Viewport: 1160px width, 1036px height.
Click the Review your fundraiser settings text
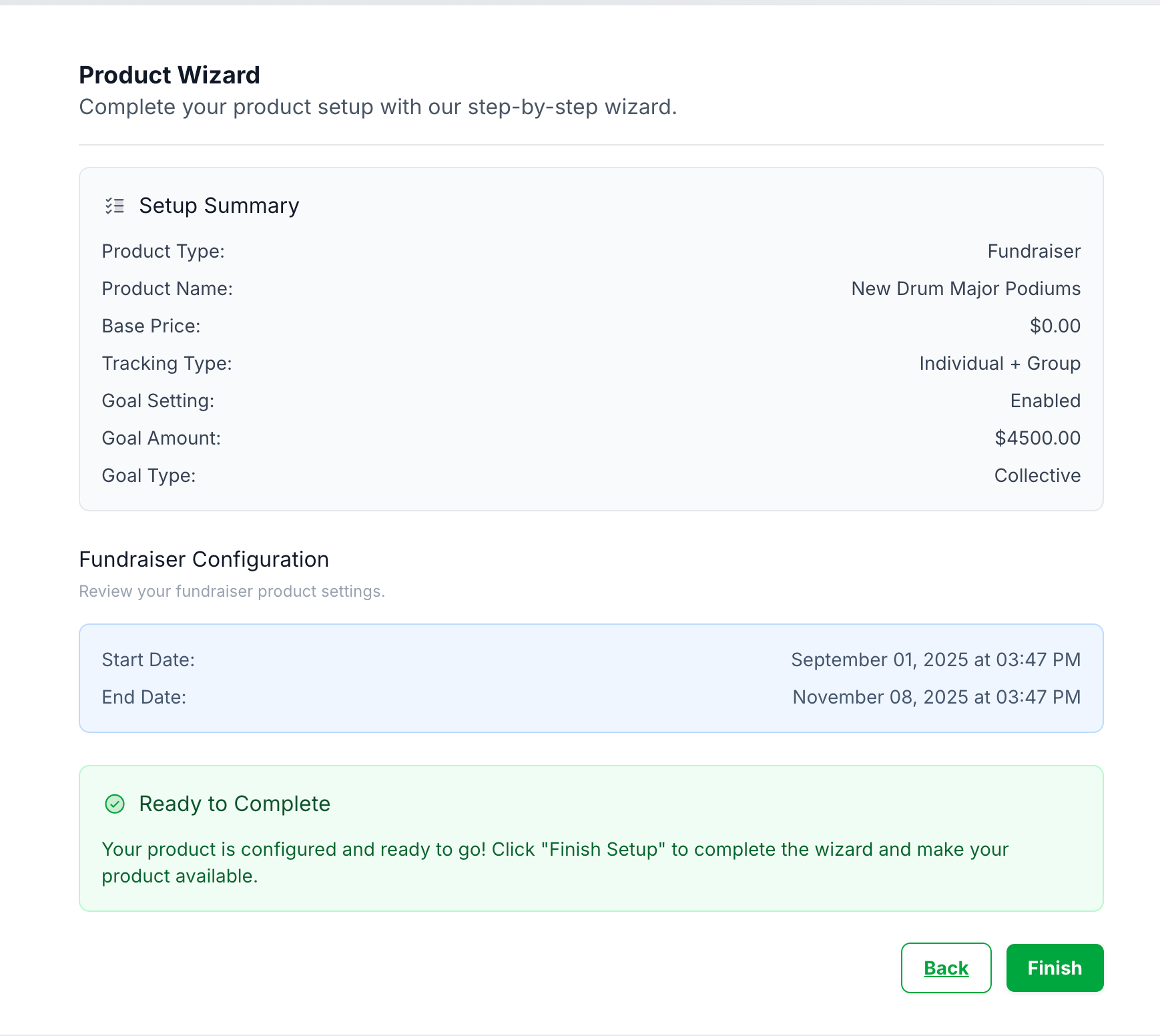(x=232, y=591)
